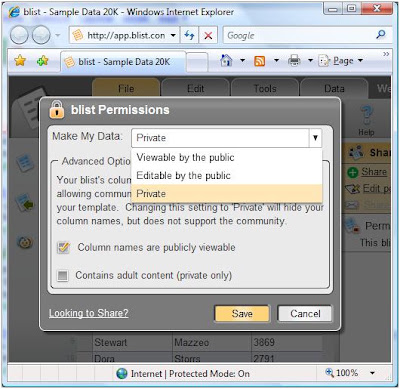400x389 pixels.
Task: Click the Home icon in toolbar
Action: [x=226, y=61]
